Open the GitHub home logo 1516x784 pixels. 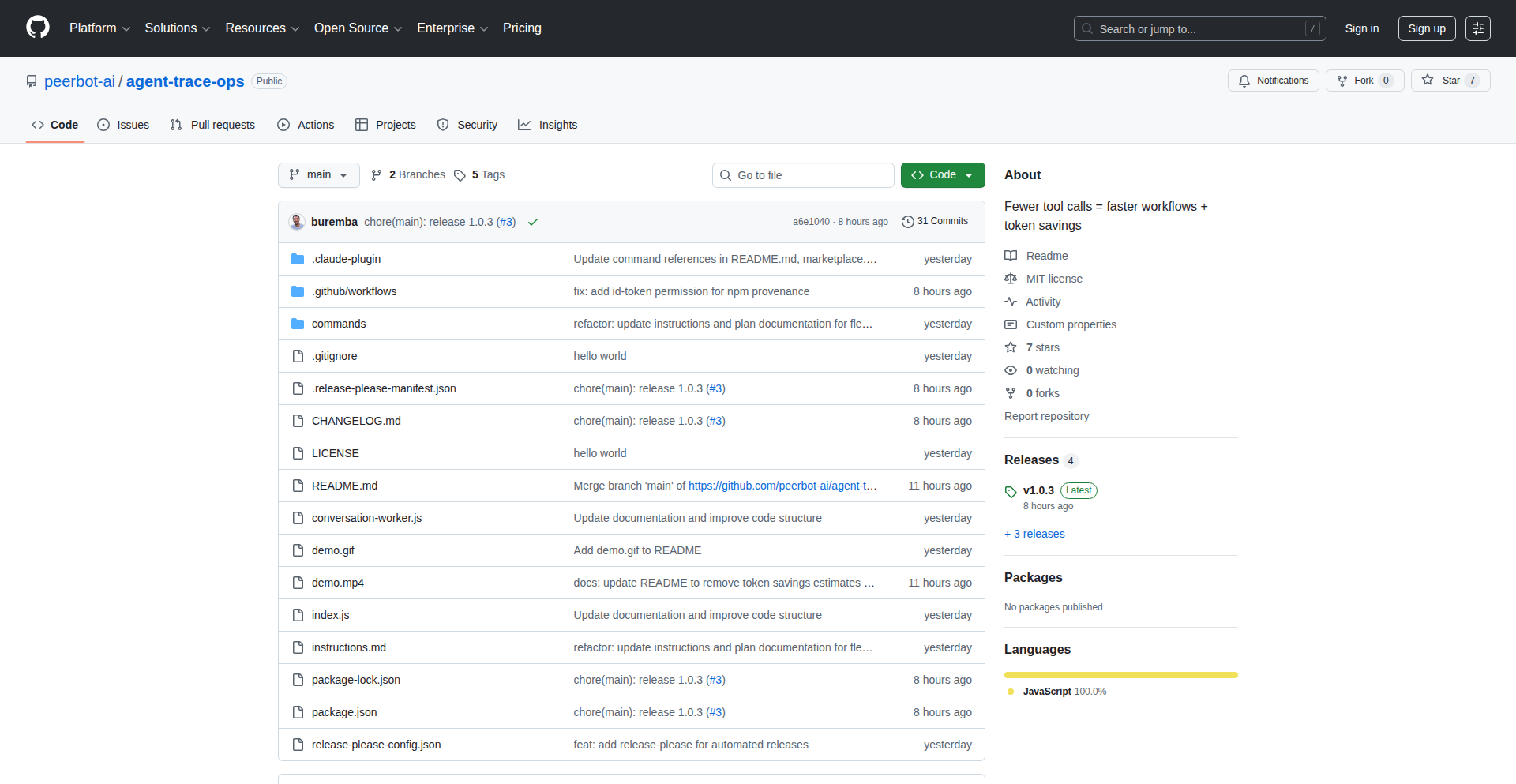(36, 28)
